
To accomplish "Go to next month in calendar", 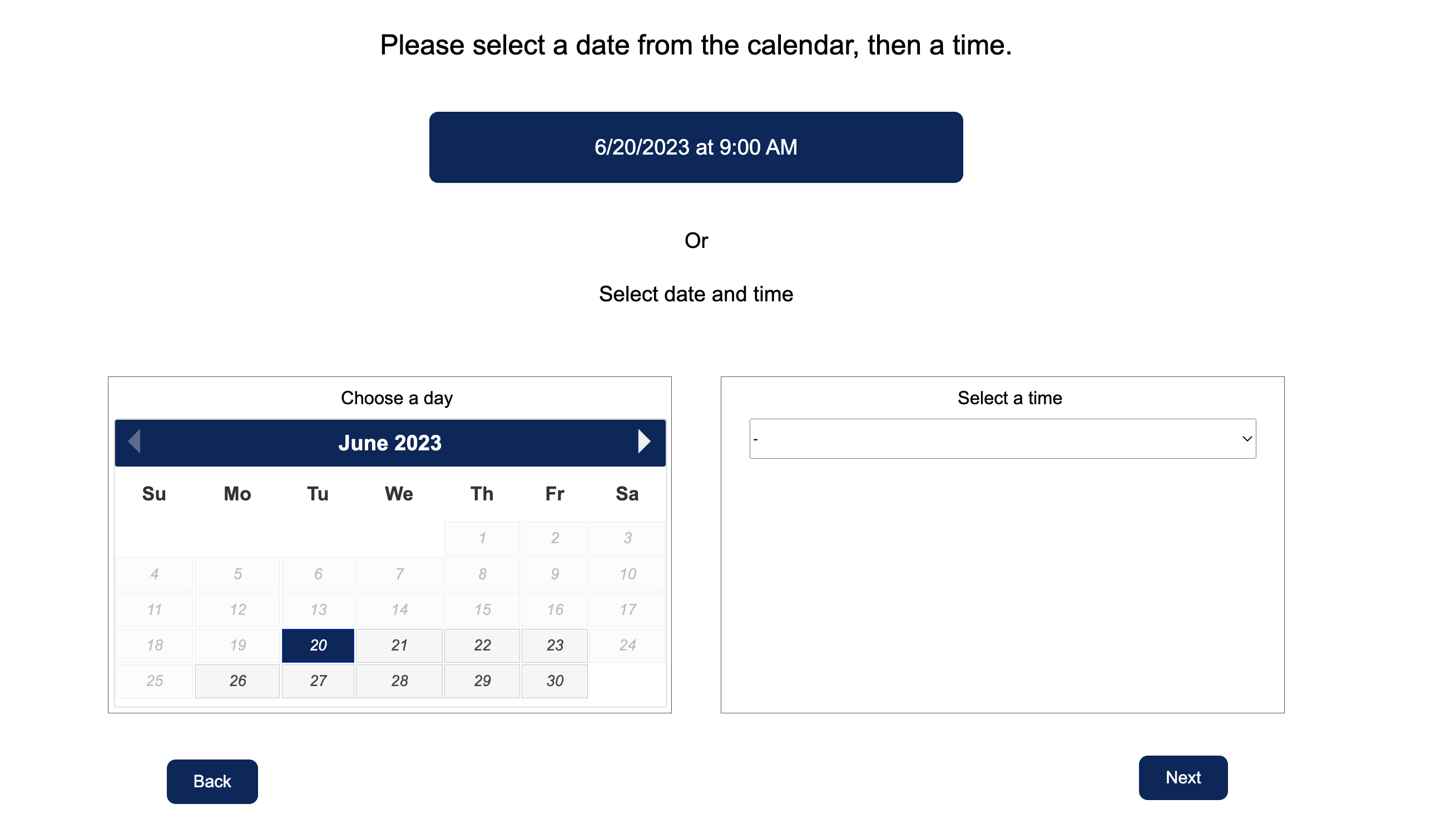I will (x=644, y=441).
